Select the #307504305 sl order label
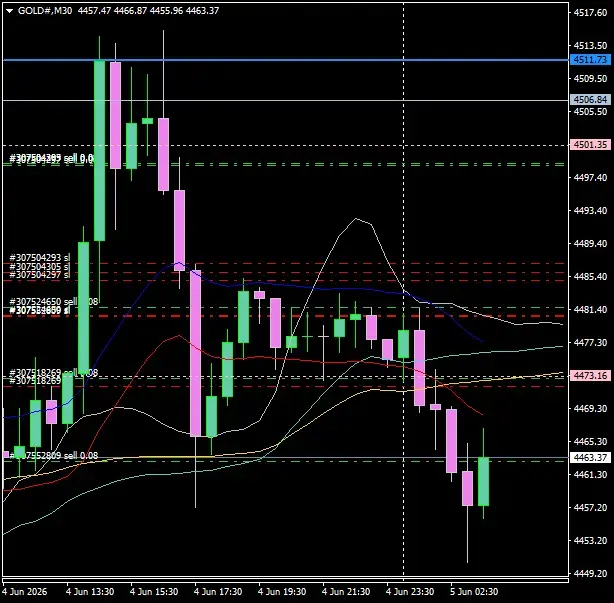614x603 pixels. click(40, 266)
